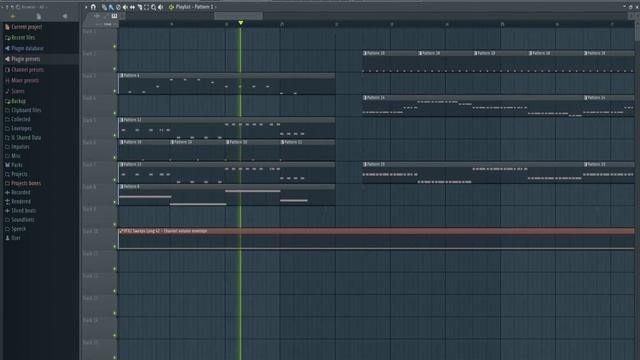The width and height of the screenshot is (640, 360).
Task: Mute Track 1 with its green switch
Action: click(x=114, y=47)
